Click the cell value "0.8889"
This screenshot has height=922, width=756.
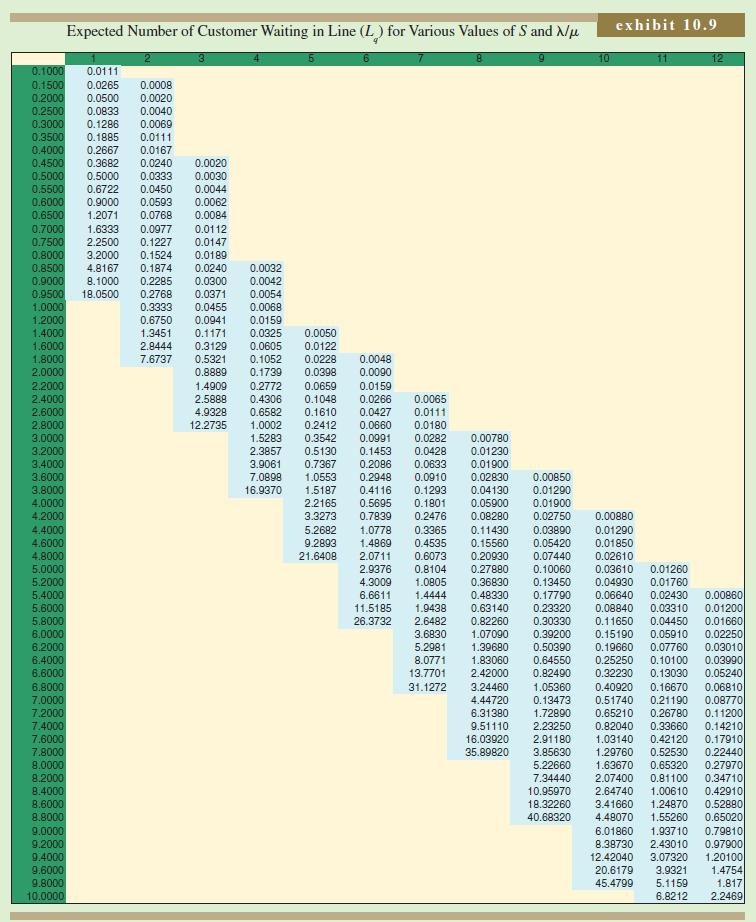[x=211, y=372]
